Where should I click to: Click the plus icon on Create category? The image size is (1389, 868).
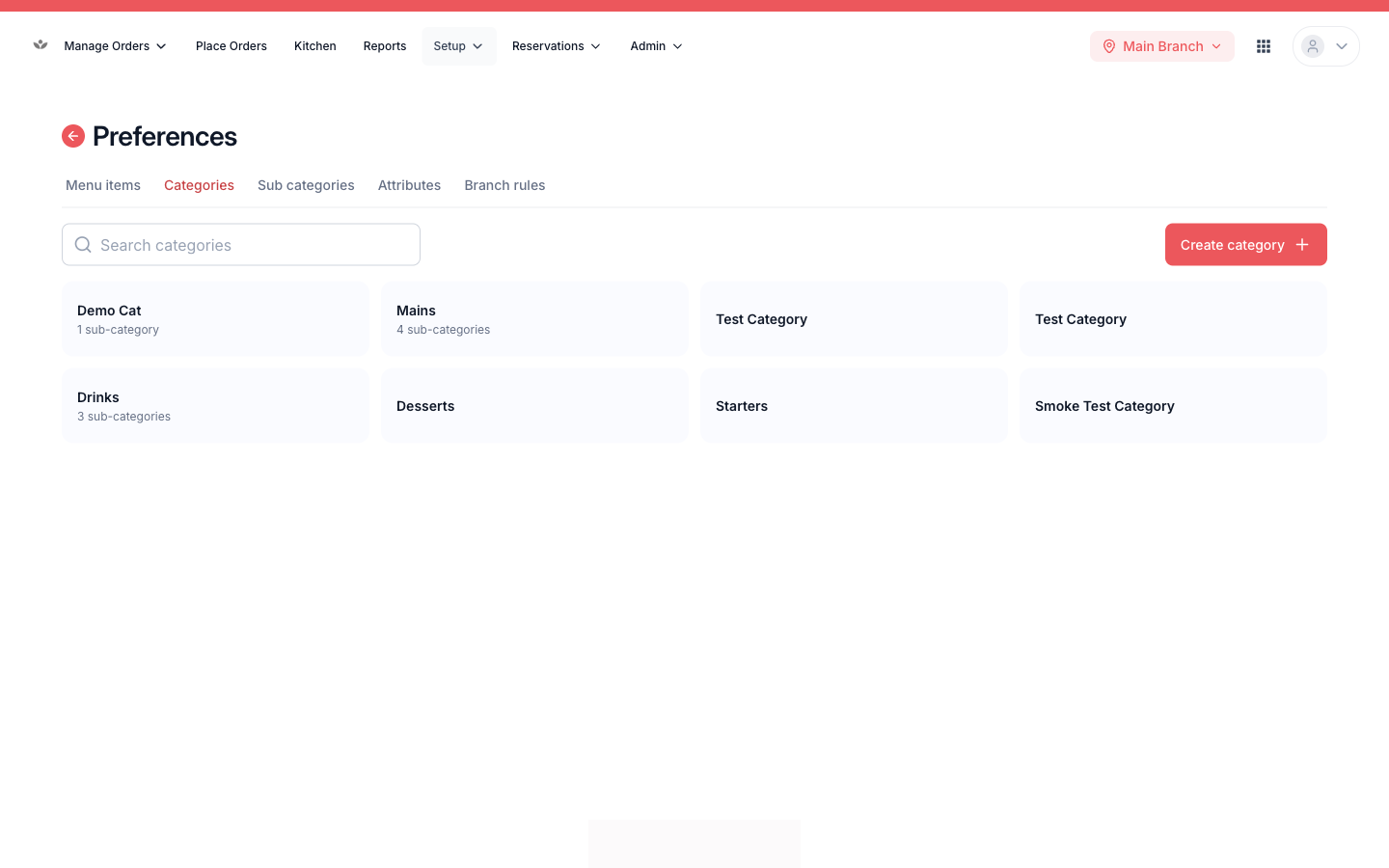(x=1302, y=245)
